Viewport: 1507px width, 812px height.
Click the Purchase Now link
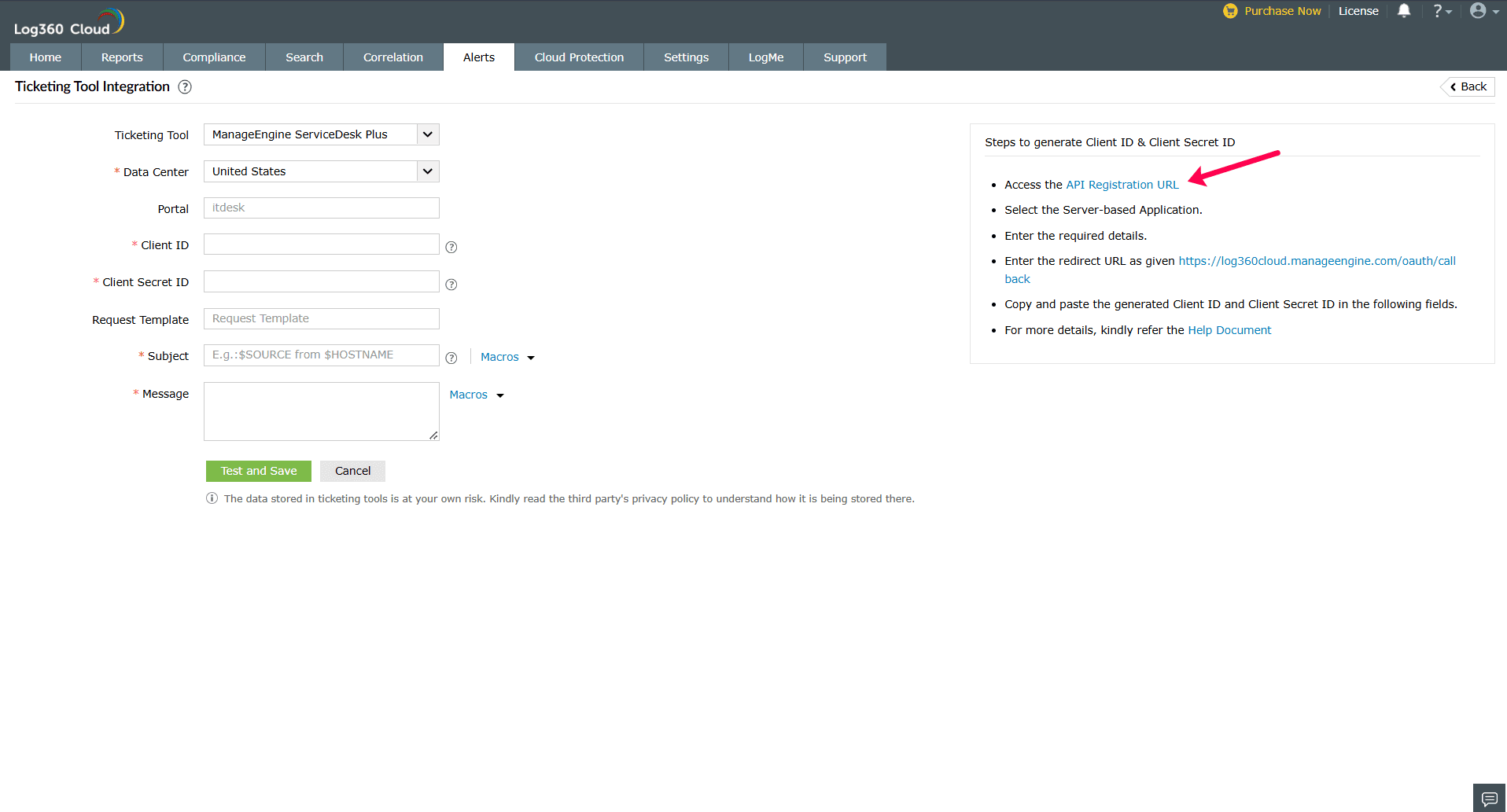[x=1283, y=11]
